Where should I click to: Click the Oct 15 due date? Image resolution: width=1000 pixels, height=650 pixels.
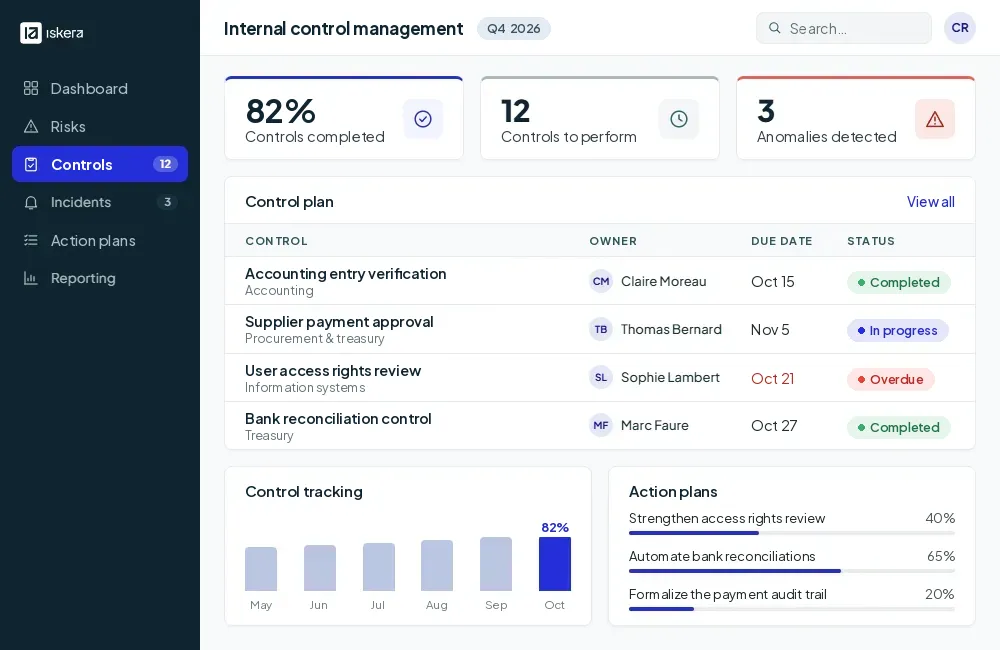772,281
